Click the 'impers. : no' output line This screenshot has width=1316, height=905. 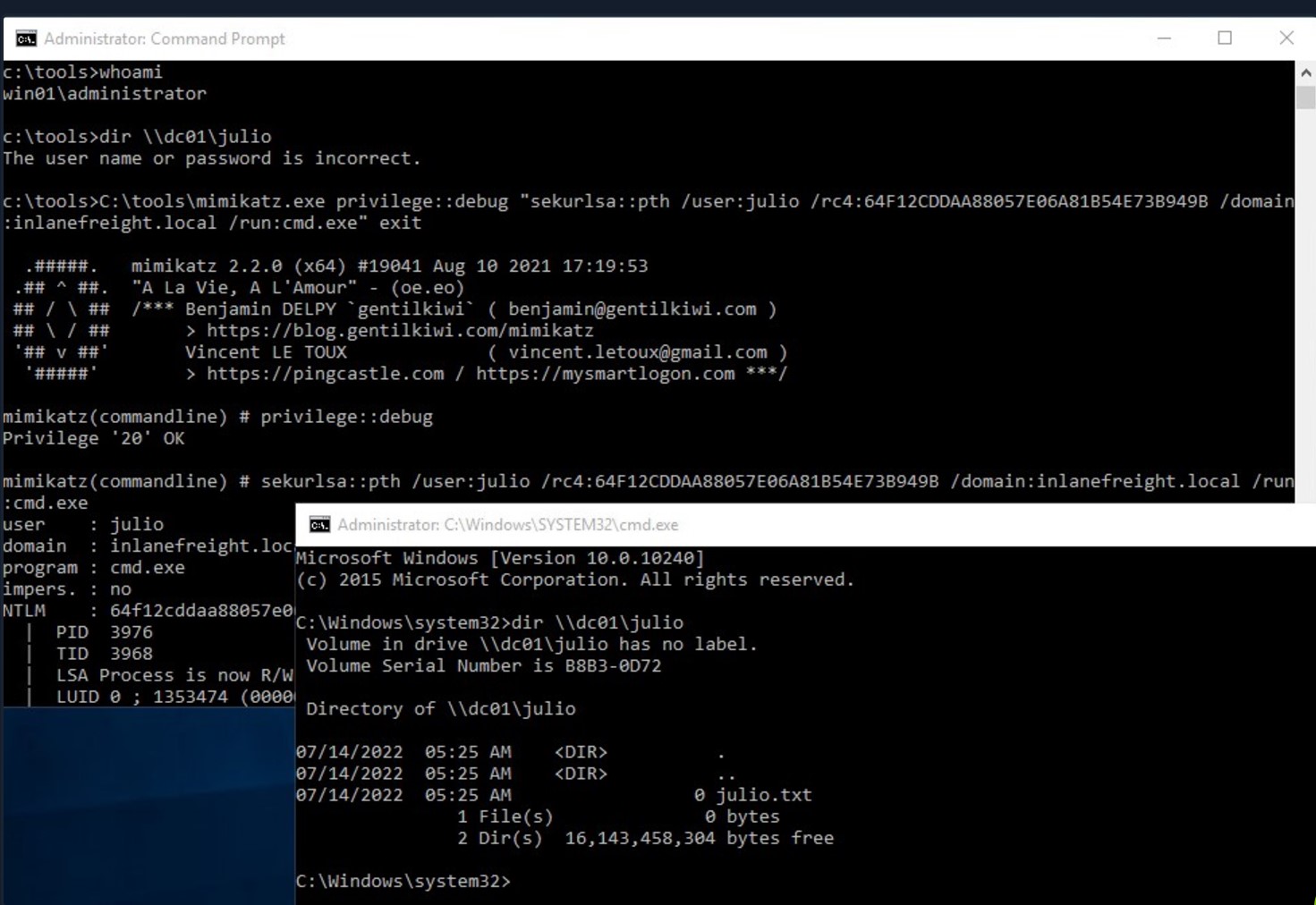[x=66, y=589]
